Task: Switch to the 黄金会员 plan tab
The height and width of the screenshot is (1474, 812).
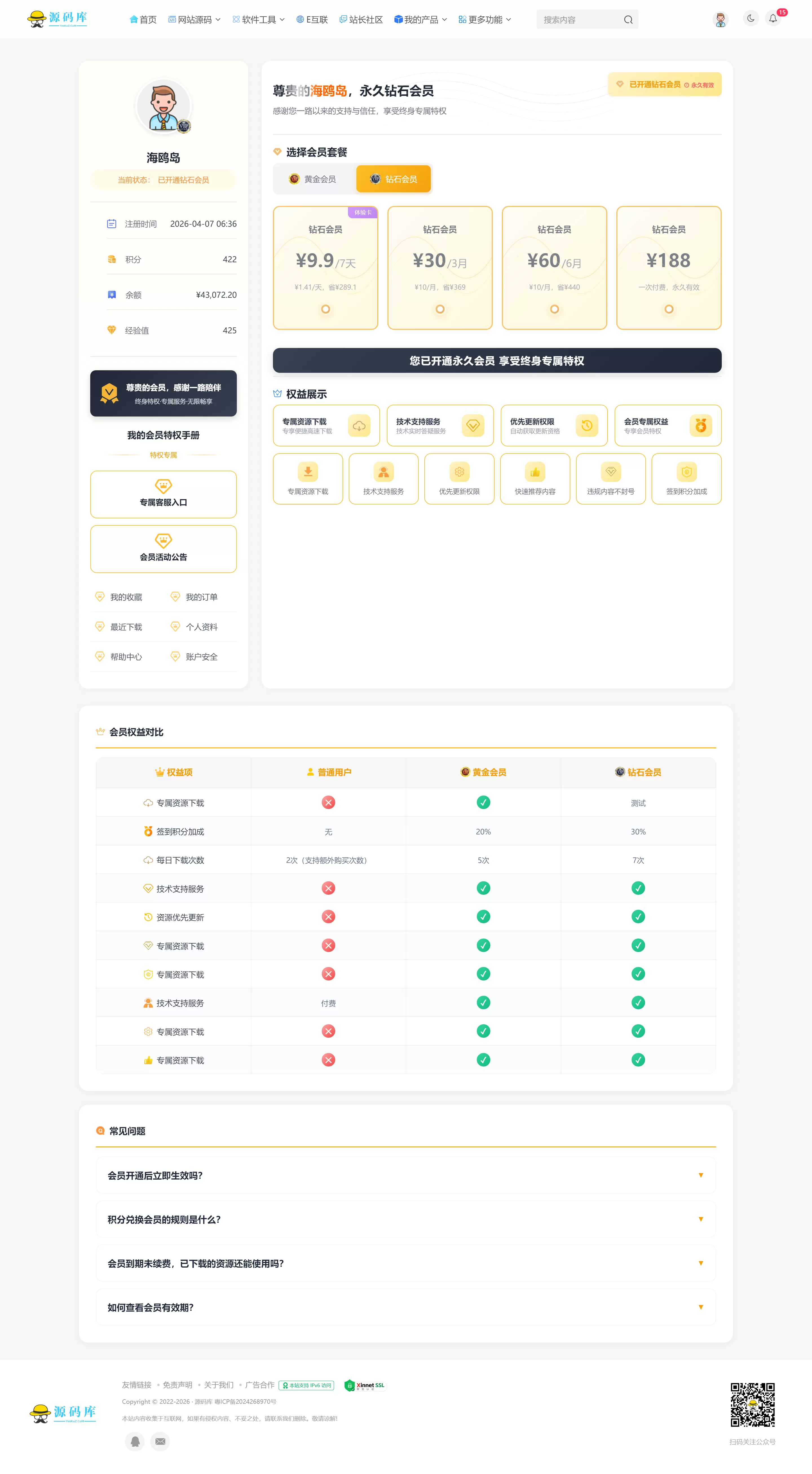Action: point(313,179)
